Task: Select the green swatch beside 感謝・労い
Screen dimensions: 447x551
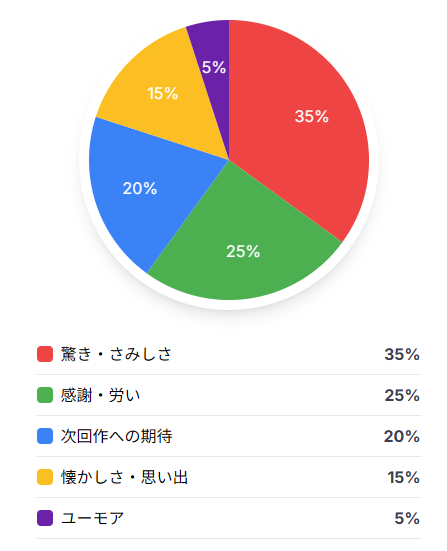Action: pos(45,395)
